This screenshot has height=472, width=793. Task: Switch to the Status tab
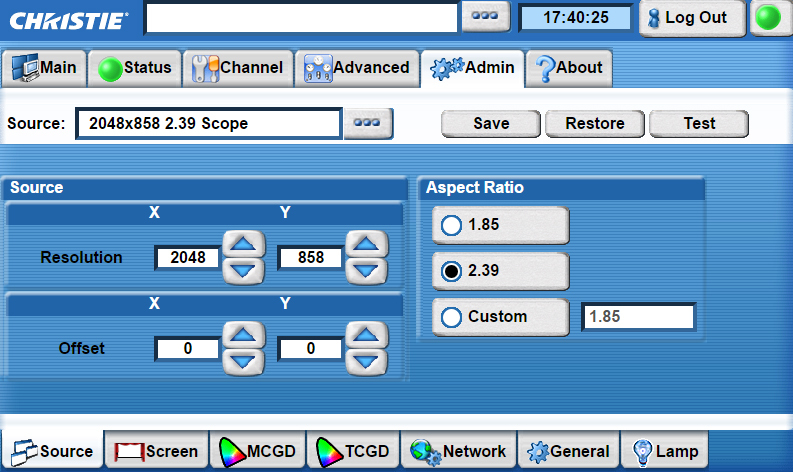point(134,68)
